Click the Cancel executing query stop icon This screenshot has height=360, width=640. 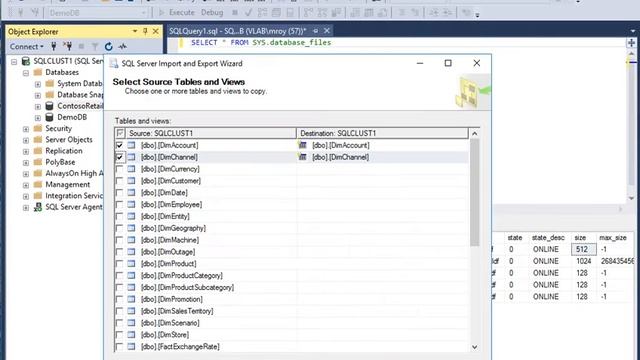click(x=235, y=13)
